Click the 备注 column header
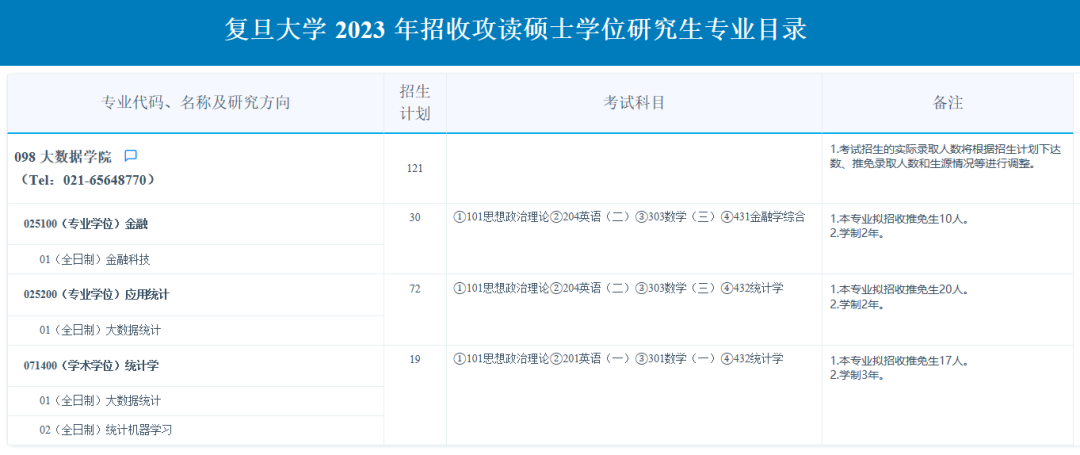The image size is (1080, 455). click(x=947, y=103)
